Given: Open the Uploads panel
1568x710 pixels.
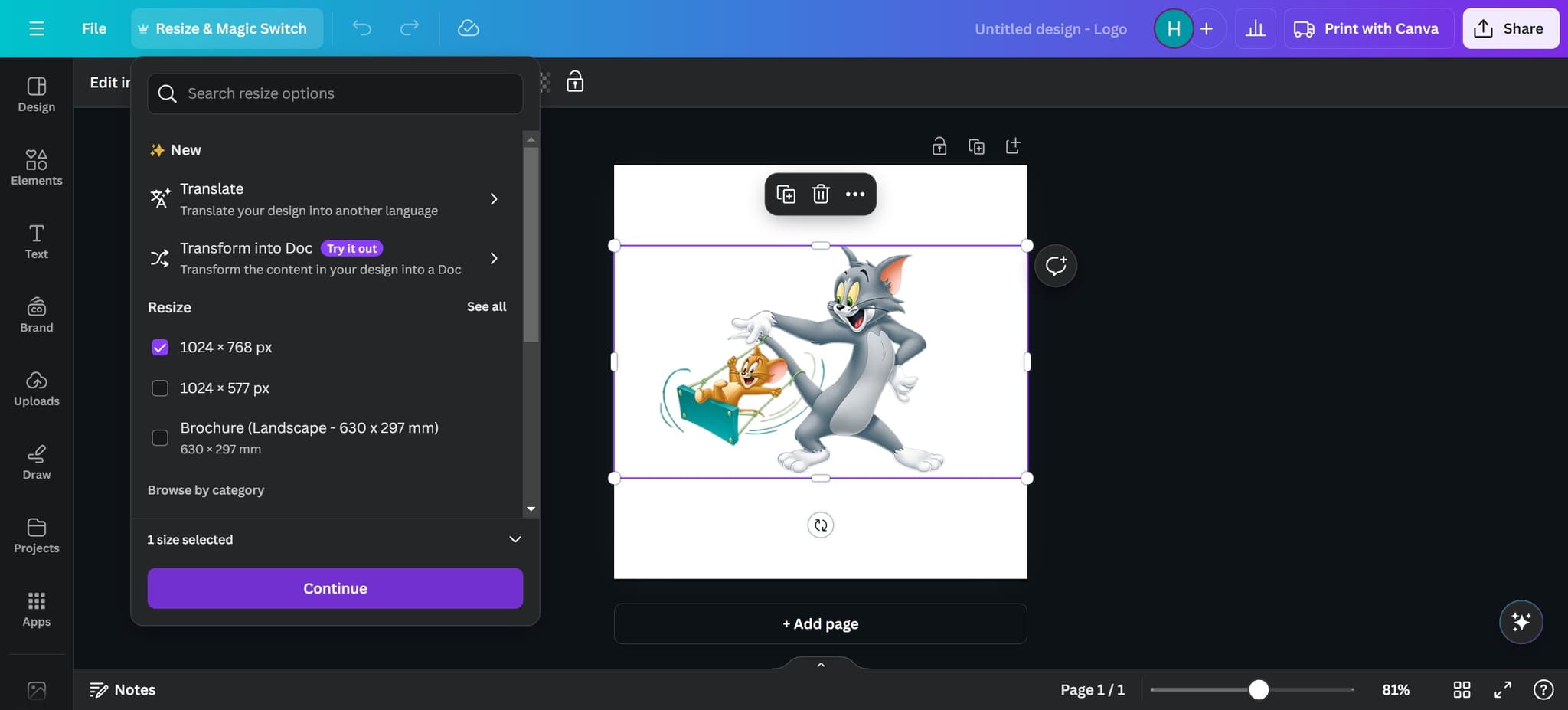Looking at the screenshot, I should (x=36, y=389).
